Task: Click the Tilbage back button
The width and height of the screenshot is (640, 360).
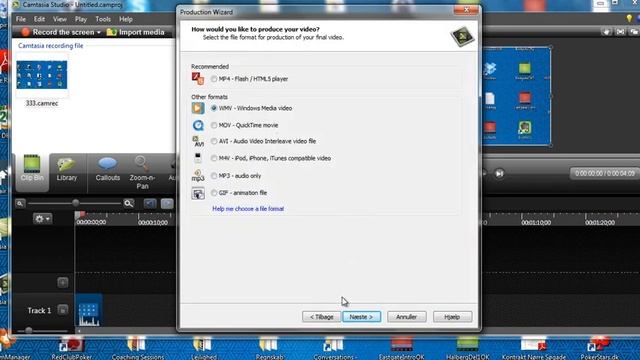Action: [321, 317]
